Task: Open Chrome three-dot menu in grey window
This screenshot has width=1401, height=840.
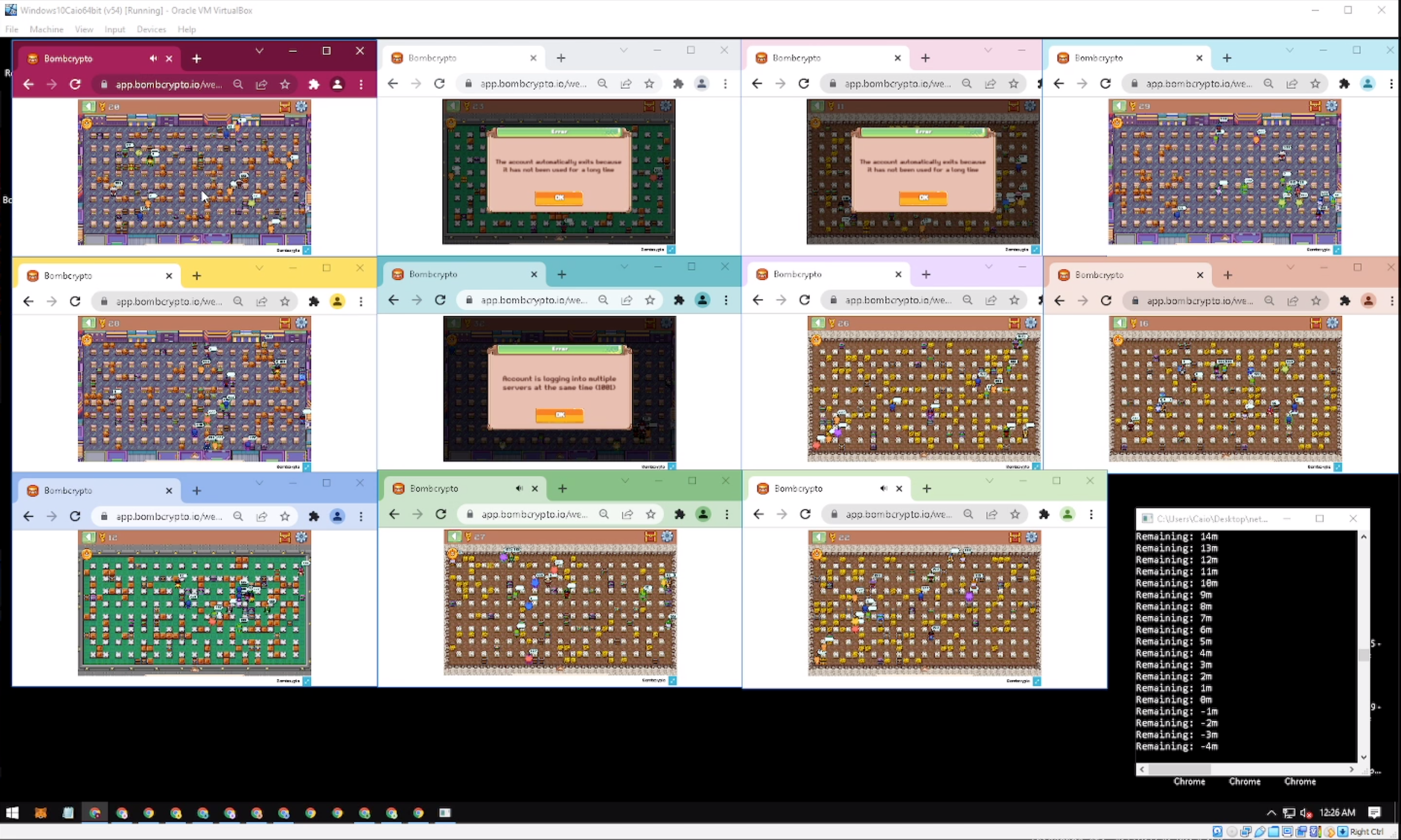Action: tap(725, 84)
